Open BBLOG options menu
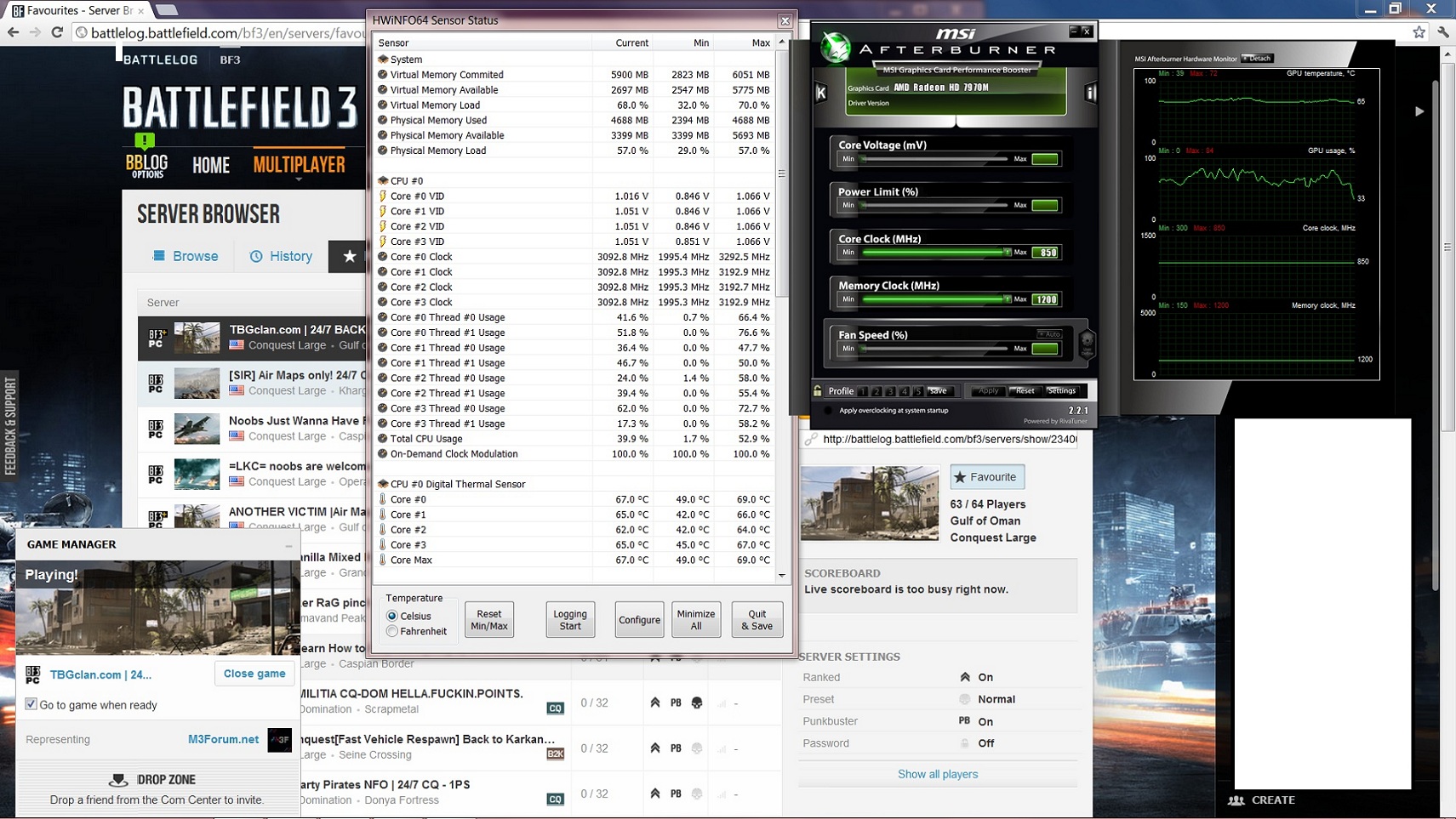This screenshot has width=1456, height=819. point(146,166)
